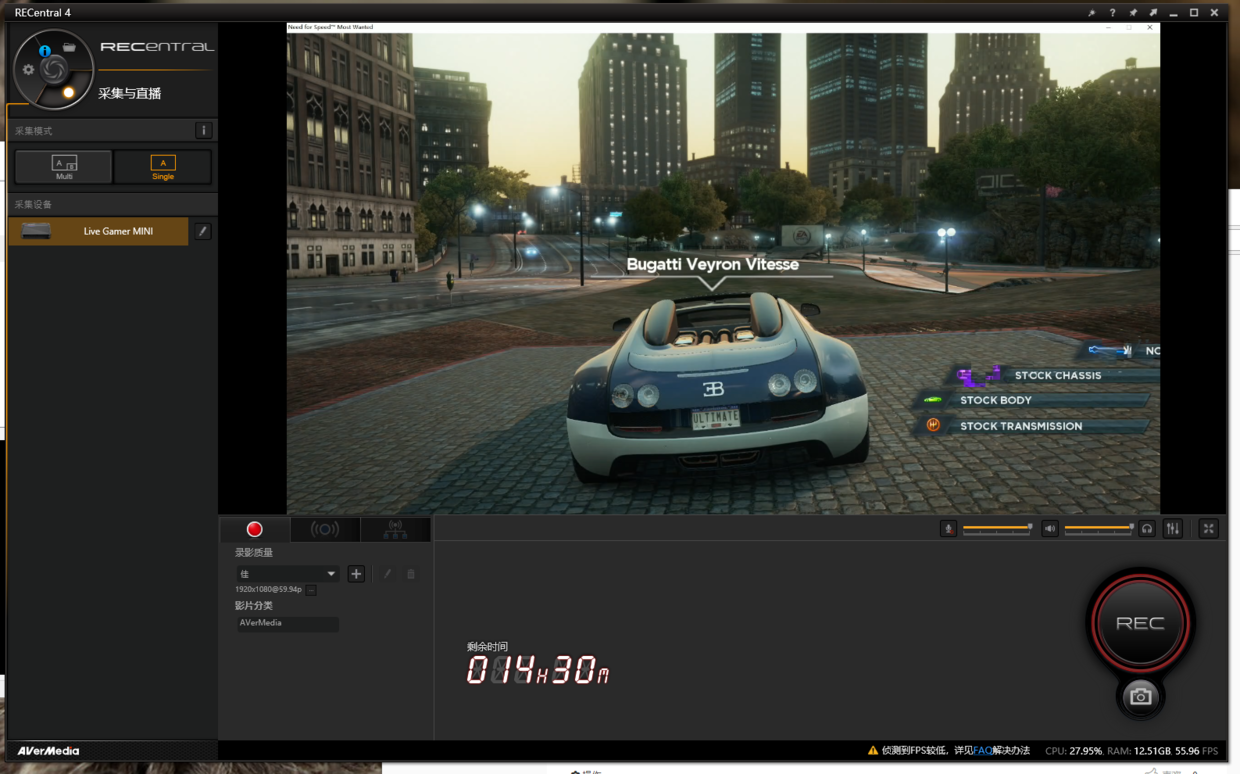Switch to Multi capture mode
The height and width of the screenshot is (774, 1240).
point(64,167)
